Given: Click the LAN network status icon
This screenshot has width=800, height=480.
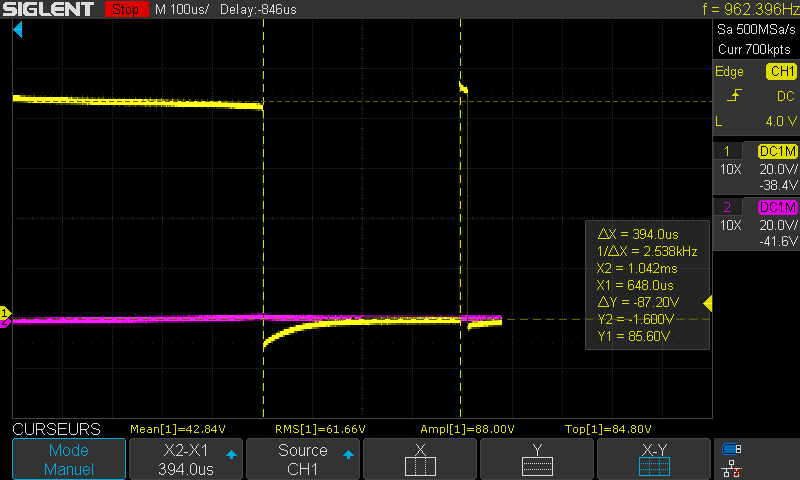Looking at the screenshot, I should [x=732, y=468].
